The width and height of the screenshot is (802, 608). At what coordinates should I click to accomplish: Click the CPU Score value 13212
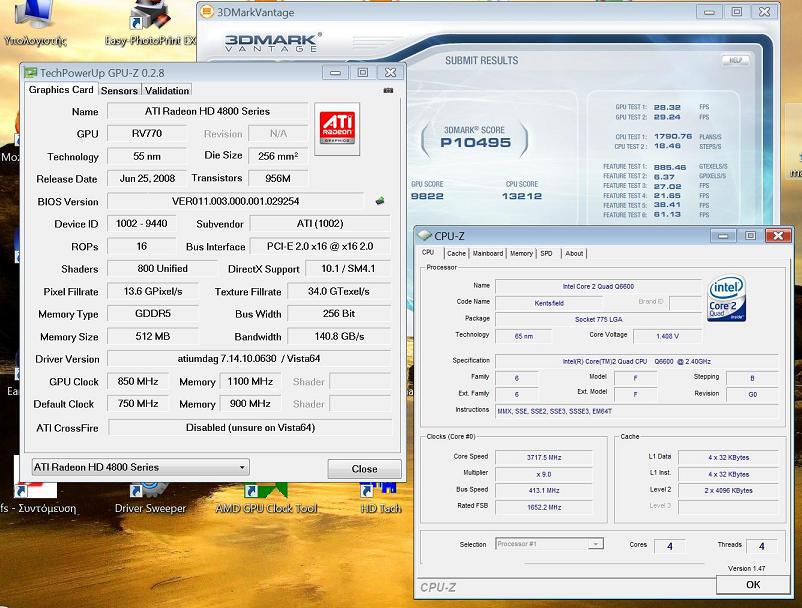tap(522, 196)
